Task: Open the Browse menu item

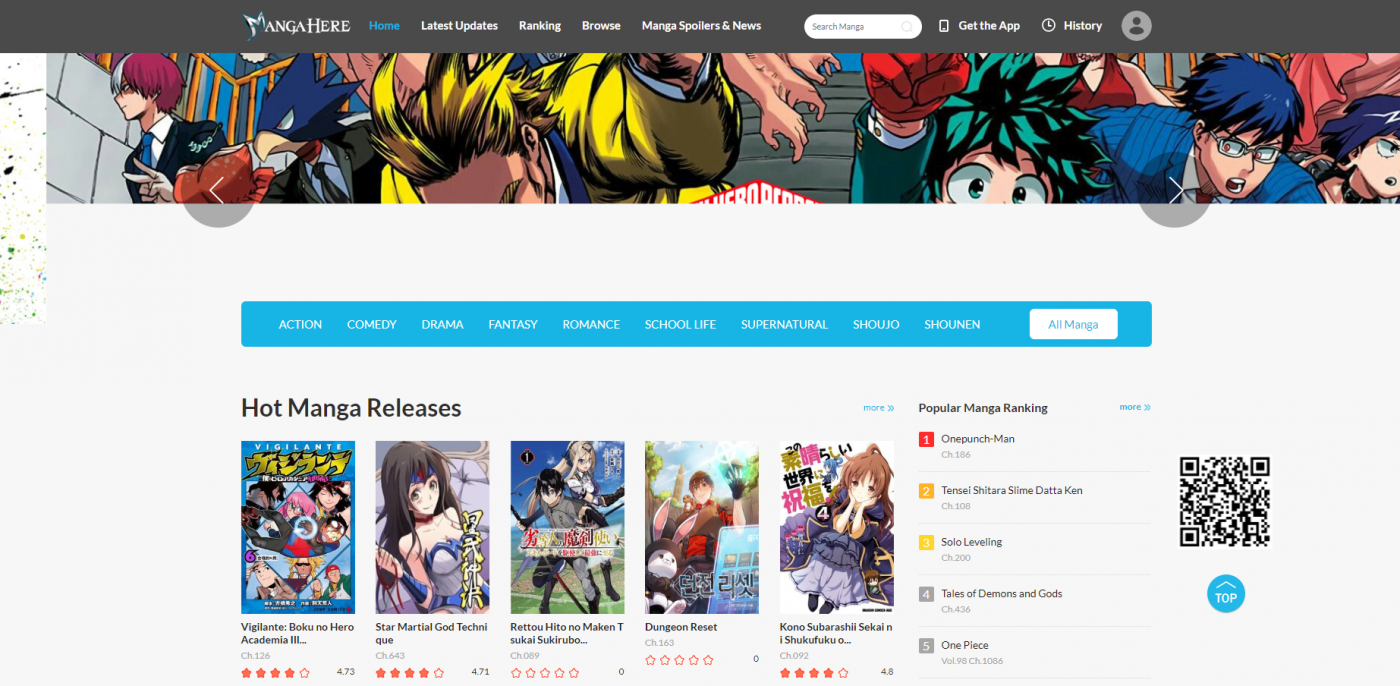Action: (x=601, y=26)
